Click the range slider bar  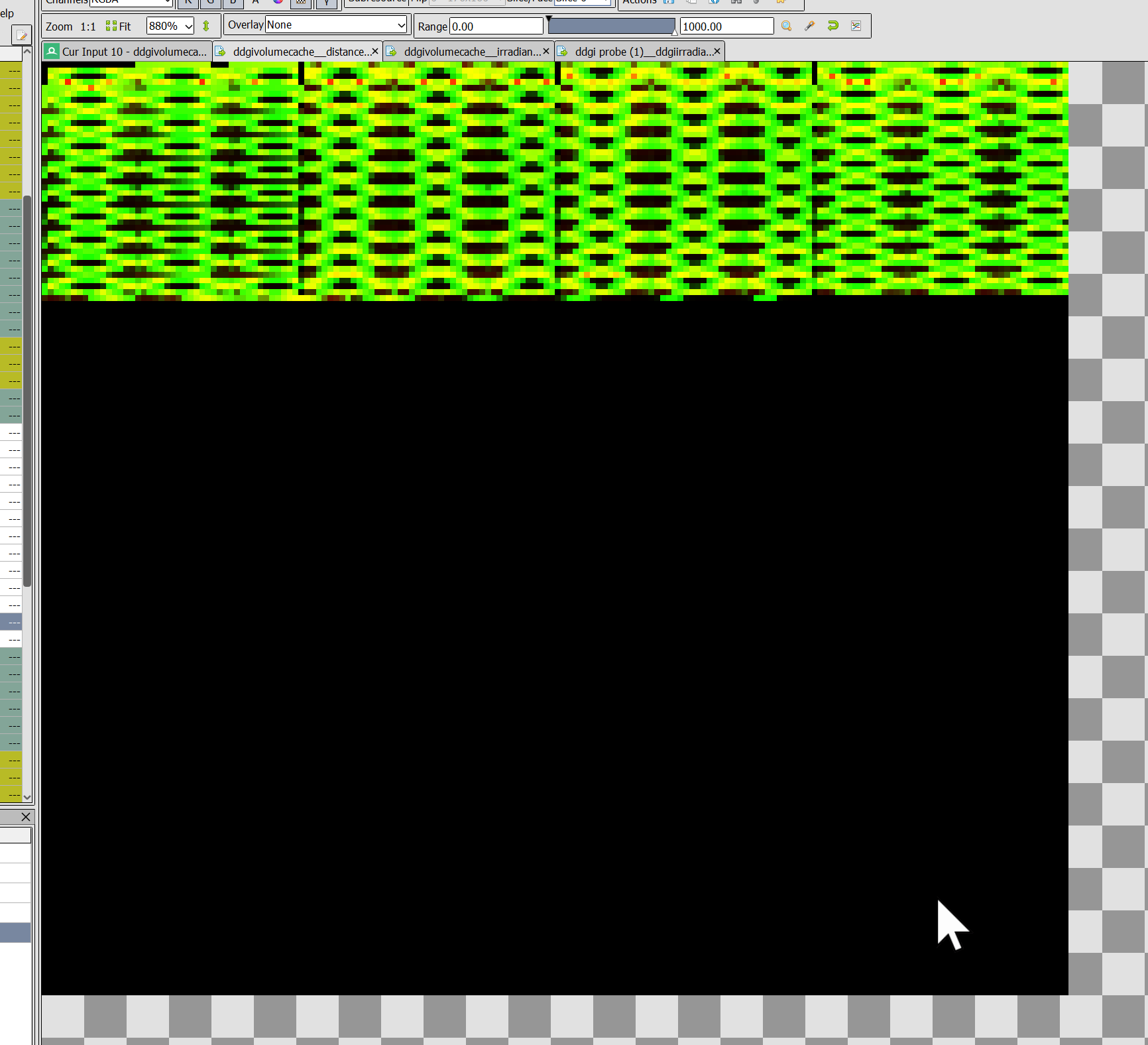pyautogui.click(x=611, y=27)
